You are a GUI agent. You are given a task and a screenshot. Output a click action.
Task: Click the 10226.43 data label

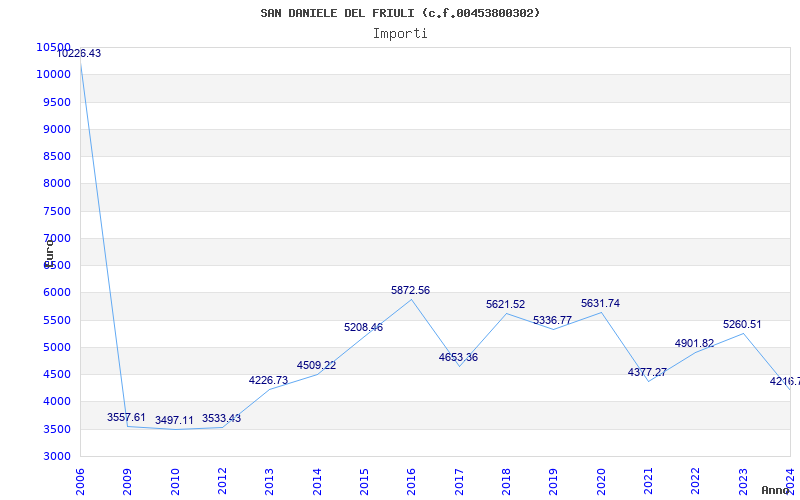(x=79, y=54)
